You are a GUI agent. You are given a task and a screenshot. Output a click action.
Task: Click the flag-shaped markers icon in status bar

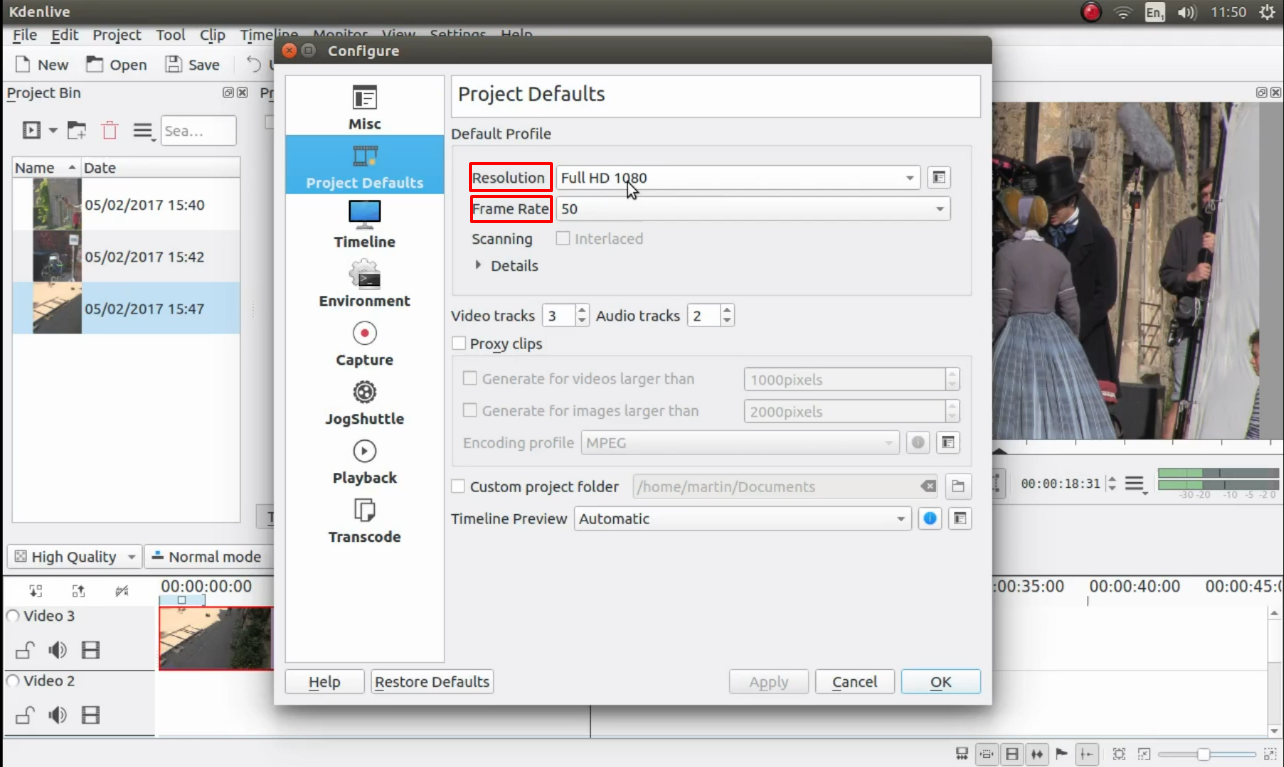1062,754
